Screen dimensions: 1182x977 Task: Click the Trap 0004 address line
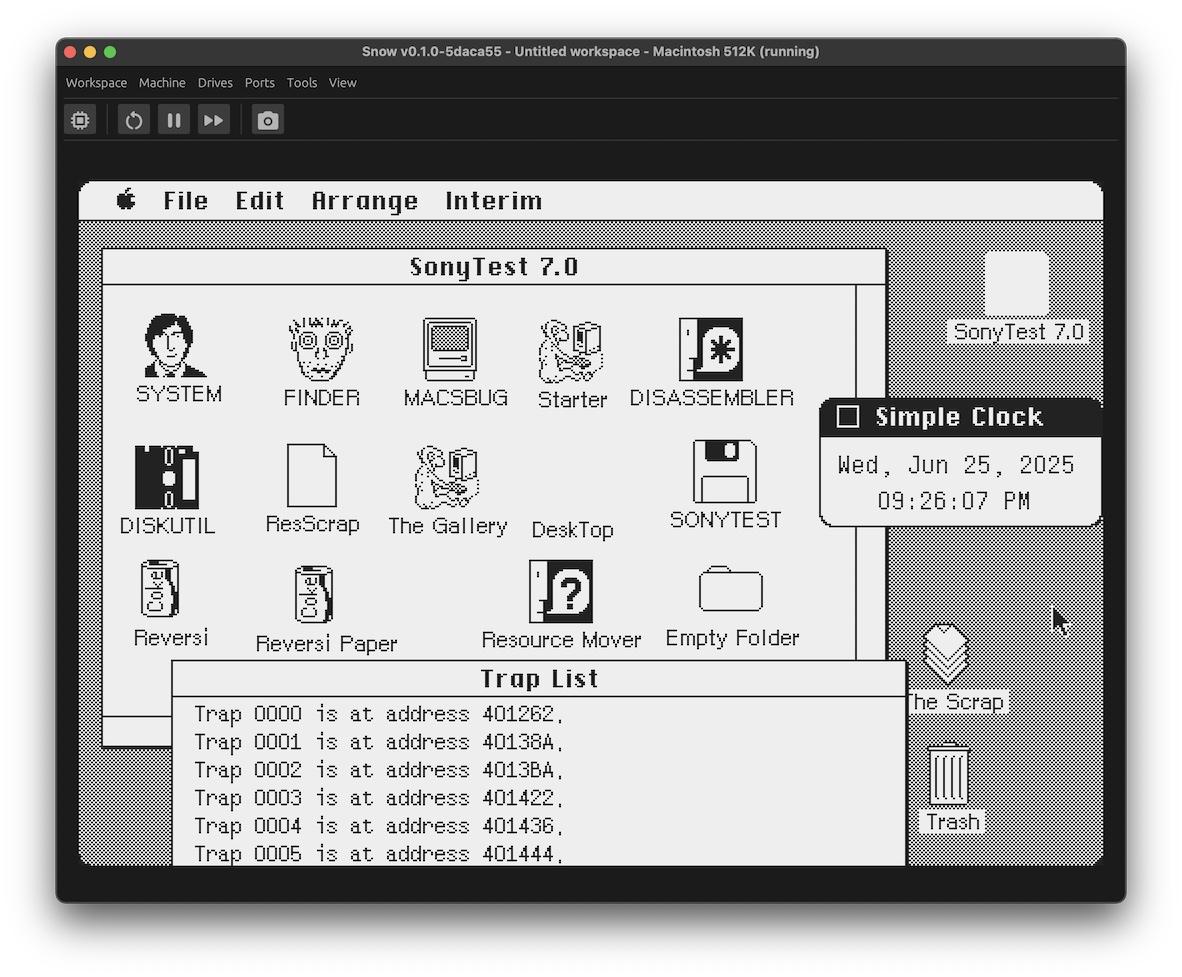[378, 825]
